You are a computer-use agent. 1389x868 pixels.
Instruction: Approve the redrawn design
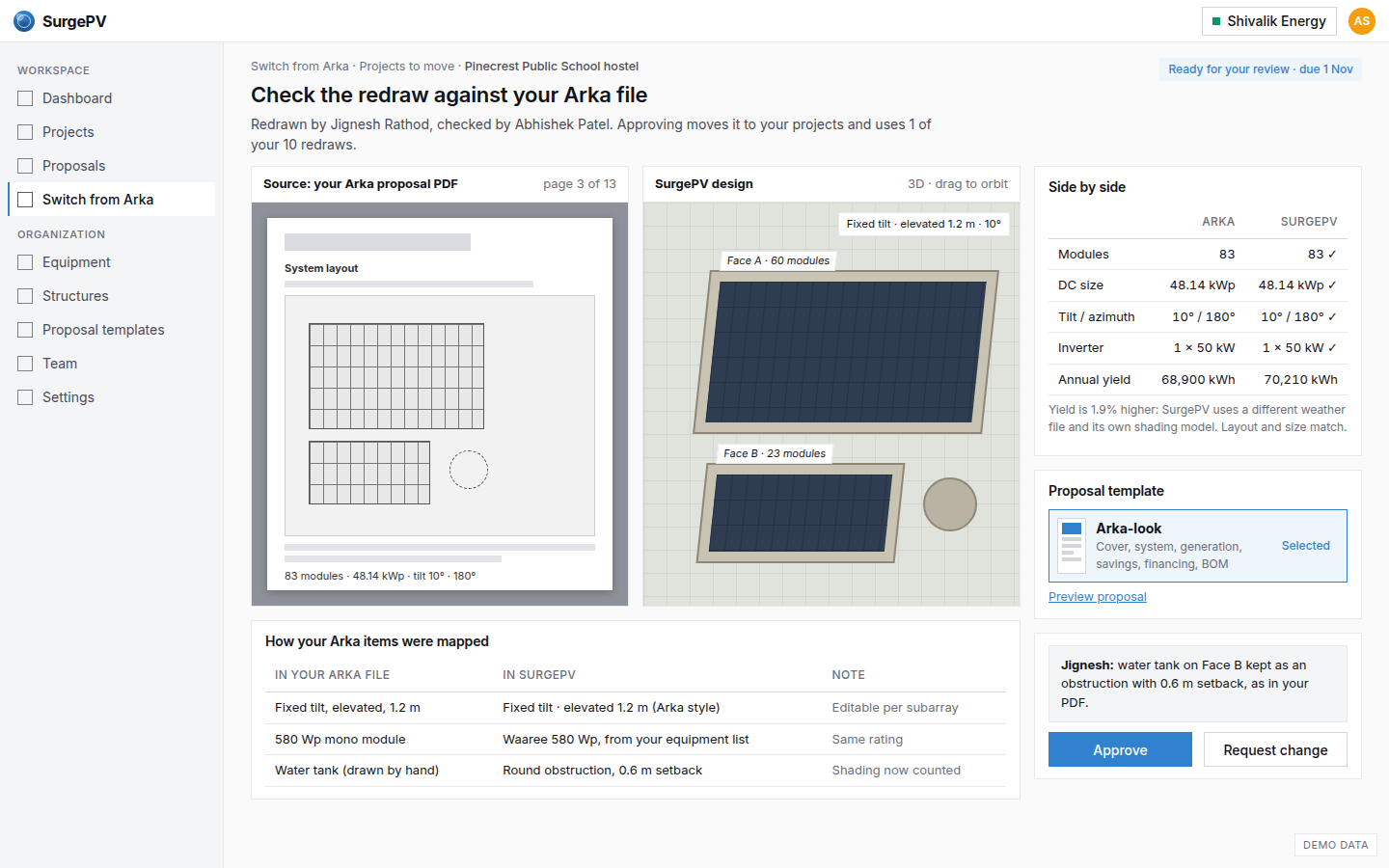click(x=1120, y=749)
